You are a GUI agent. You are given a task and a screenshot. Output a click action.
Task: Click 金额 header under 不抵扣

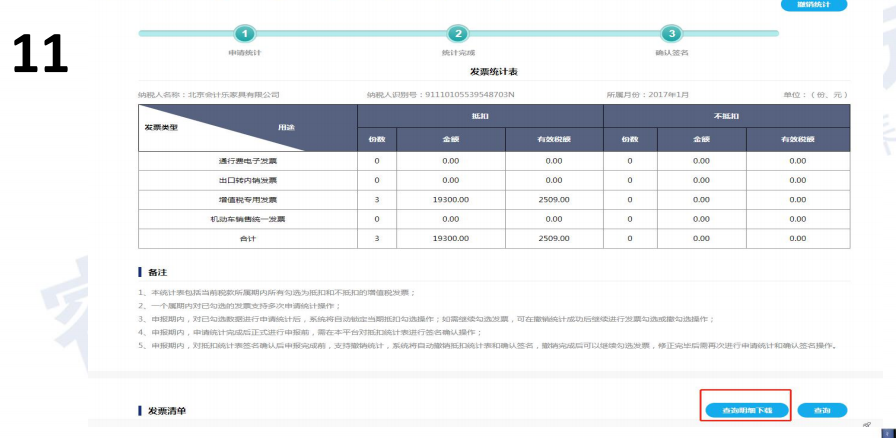pyautogui.click(x=702, y=140)
